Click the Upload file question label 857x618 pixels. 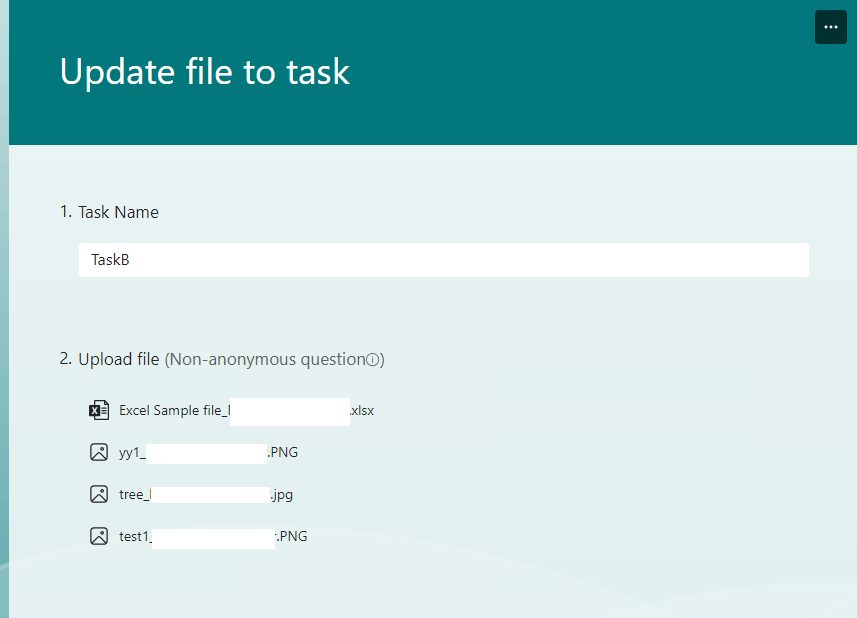(119, 358)
